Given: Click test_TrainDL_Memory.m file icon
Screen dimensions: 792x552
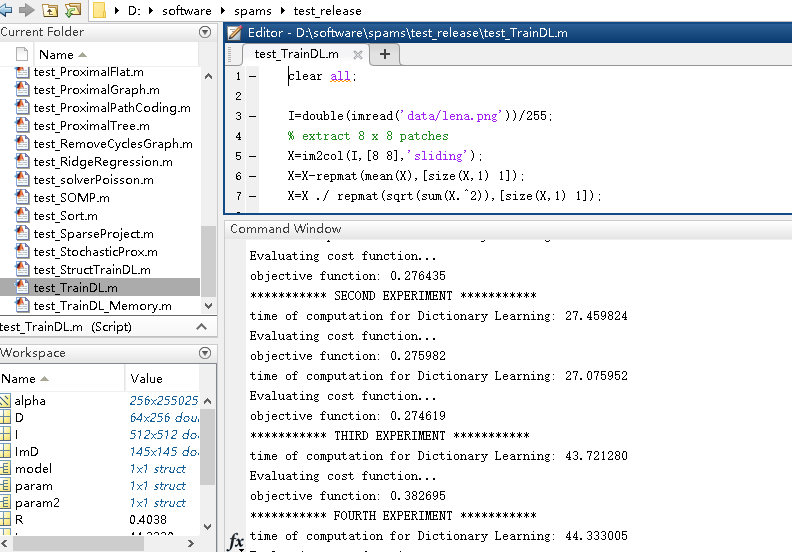Looking at the screenshot, I should point(22,306).
